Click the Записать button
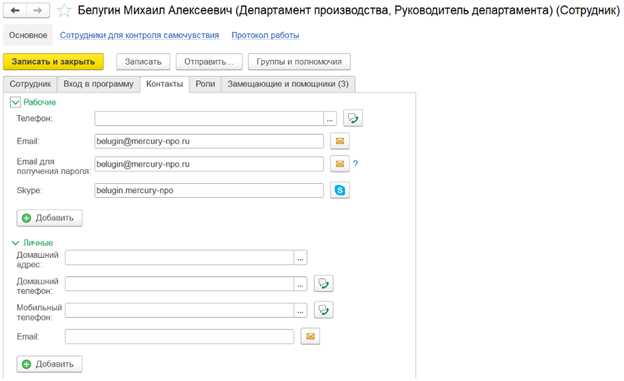 coord(143,62)
